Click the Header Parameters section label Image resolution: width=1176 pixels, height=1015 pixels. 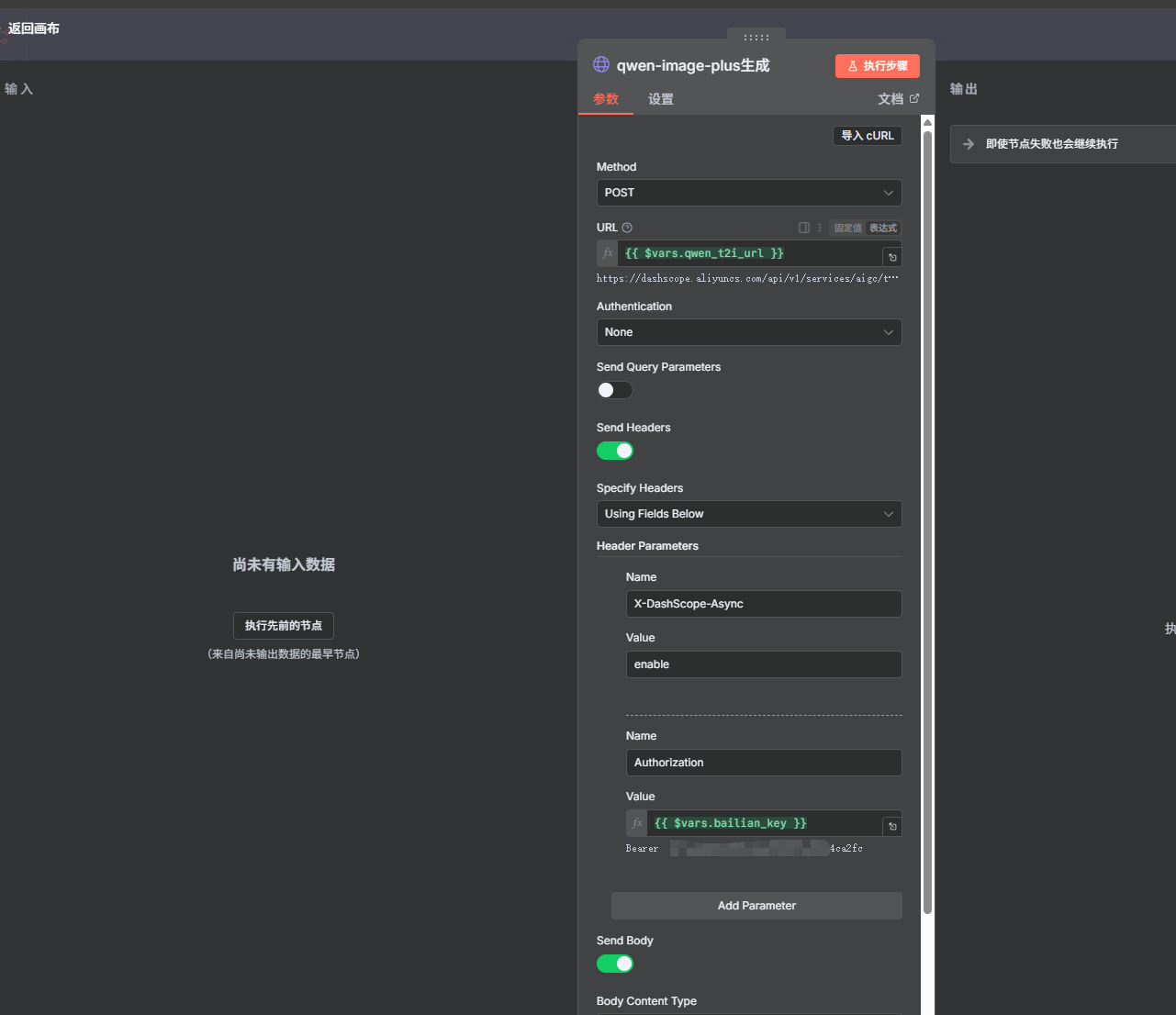click(647, 546)
